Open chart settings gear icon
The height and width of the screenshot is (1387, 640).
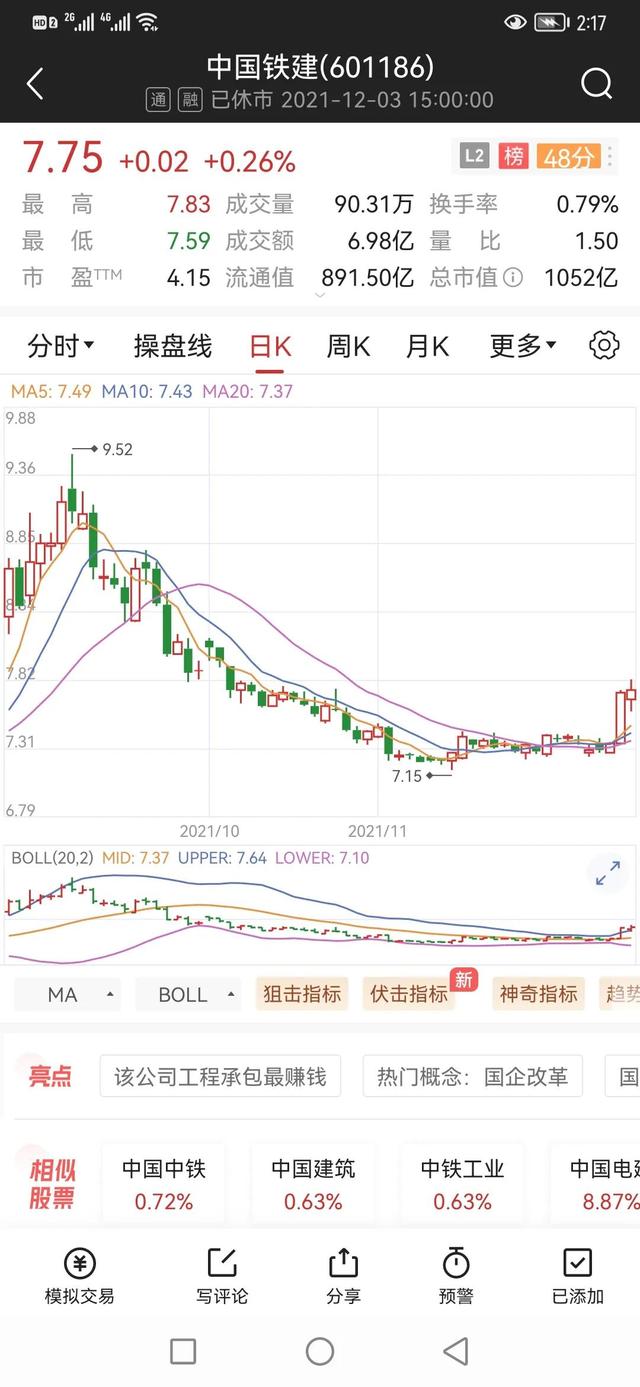coord(604,346)
